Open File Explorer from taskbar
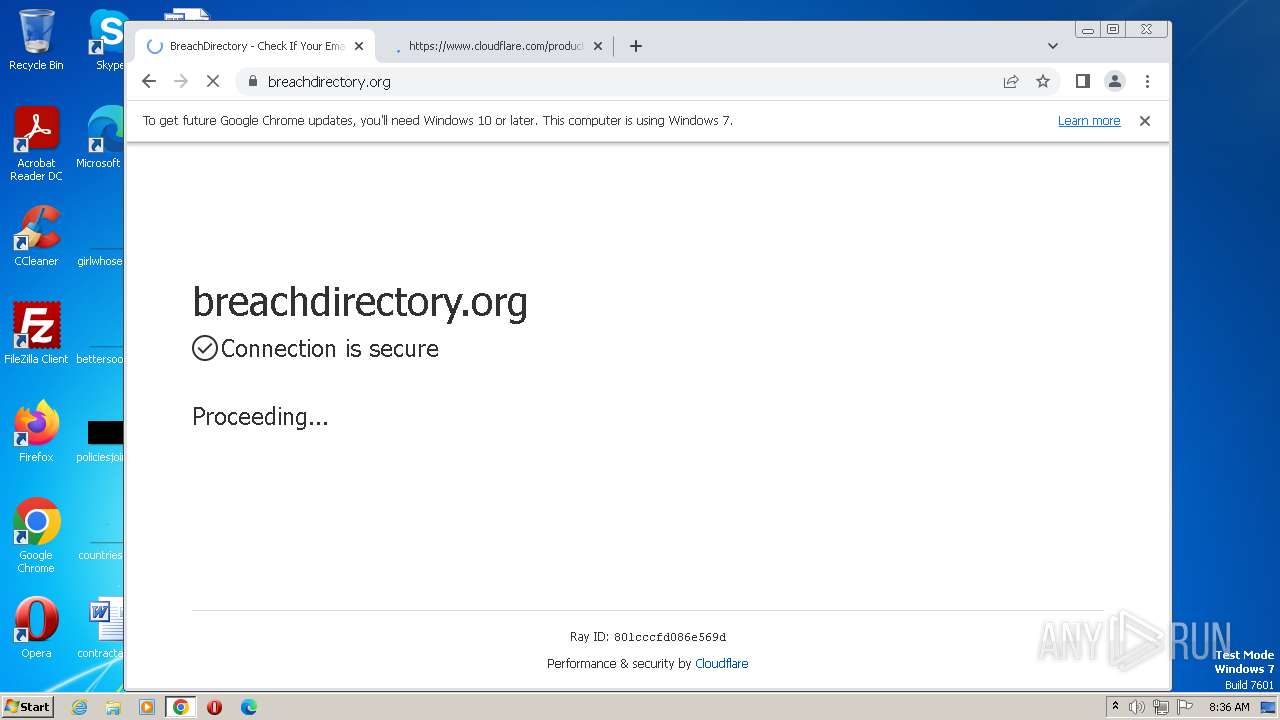The width and height of the screenshot is (1280, 720). coord(113,707)
